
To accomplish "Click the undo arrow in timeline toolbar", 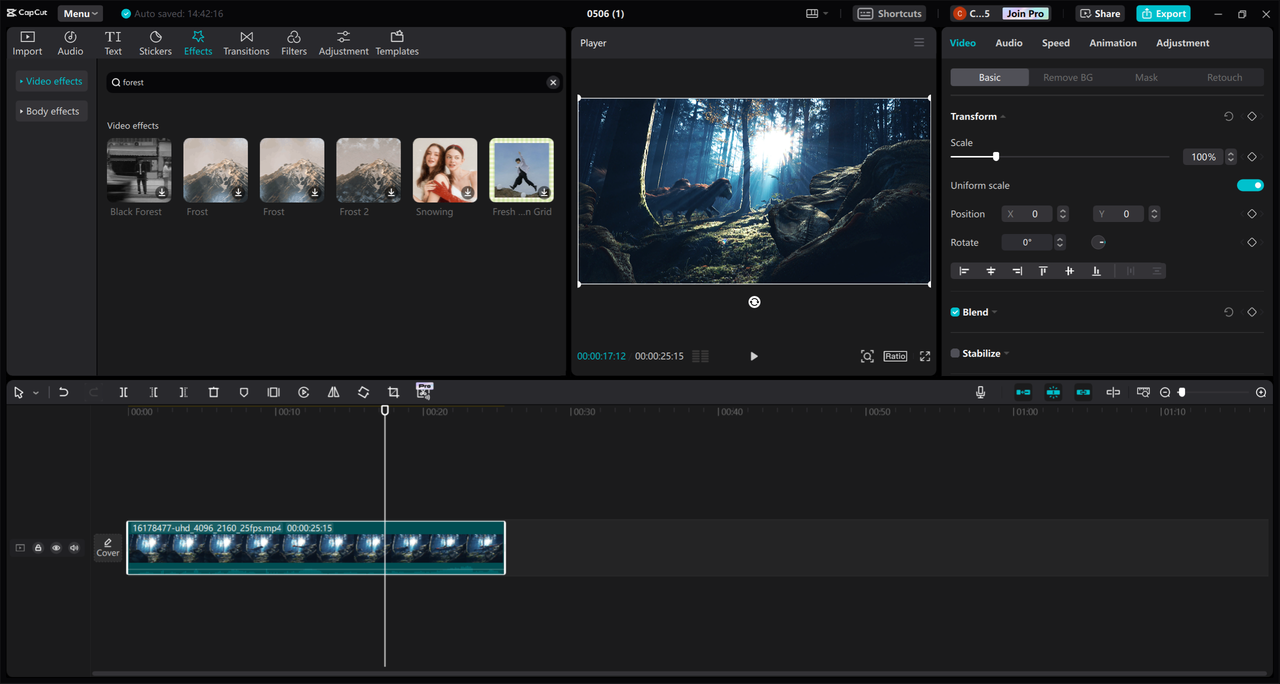I will click(63, 393).
